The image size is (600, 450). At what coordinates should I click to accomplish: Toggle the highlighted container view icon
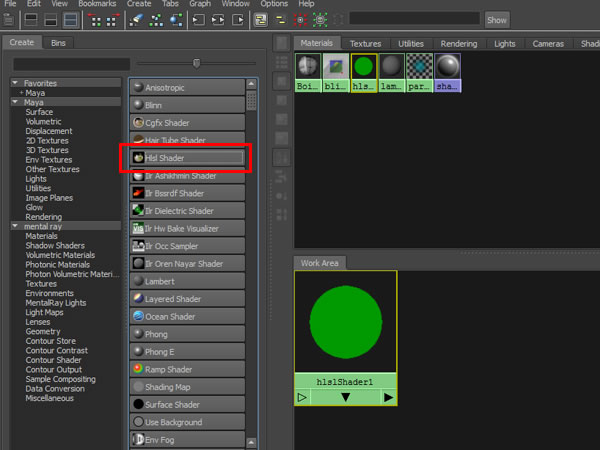(261, 20)
